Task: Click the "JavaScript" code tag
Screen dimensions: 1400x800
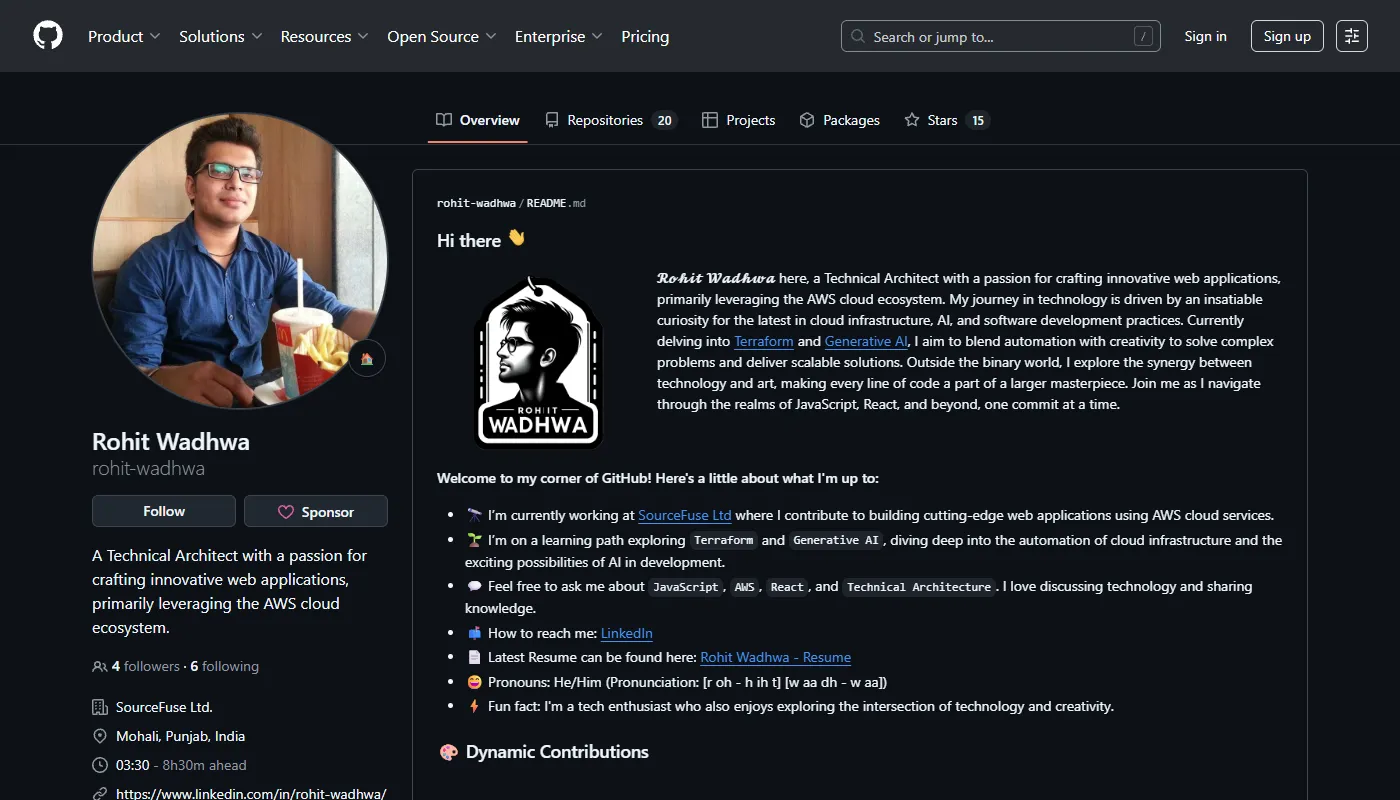Action: [x=685, y=587]
